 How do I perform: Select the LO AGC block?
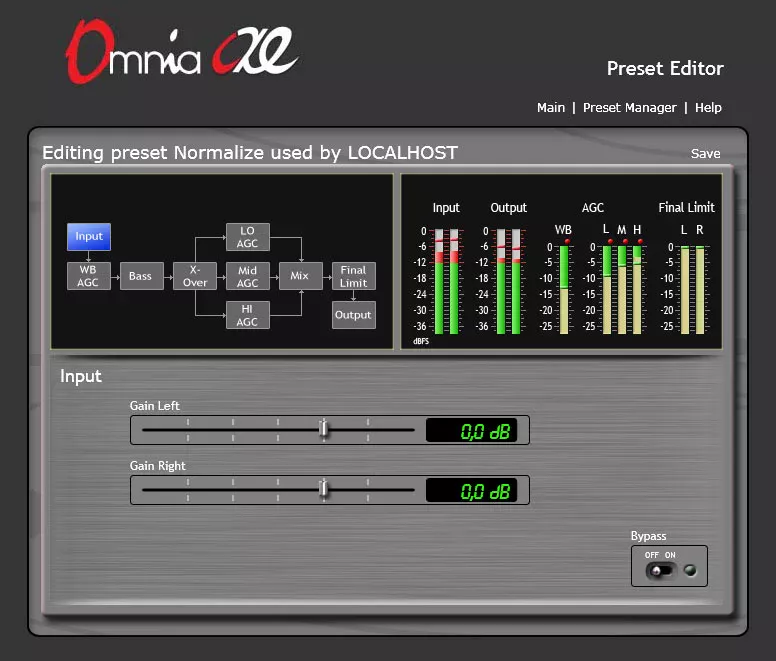click(247, 237)
